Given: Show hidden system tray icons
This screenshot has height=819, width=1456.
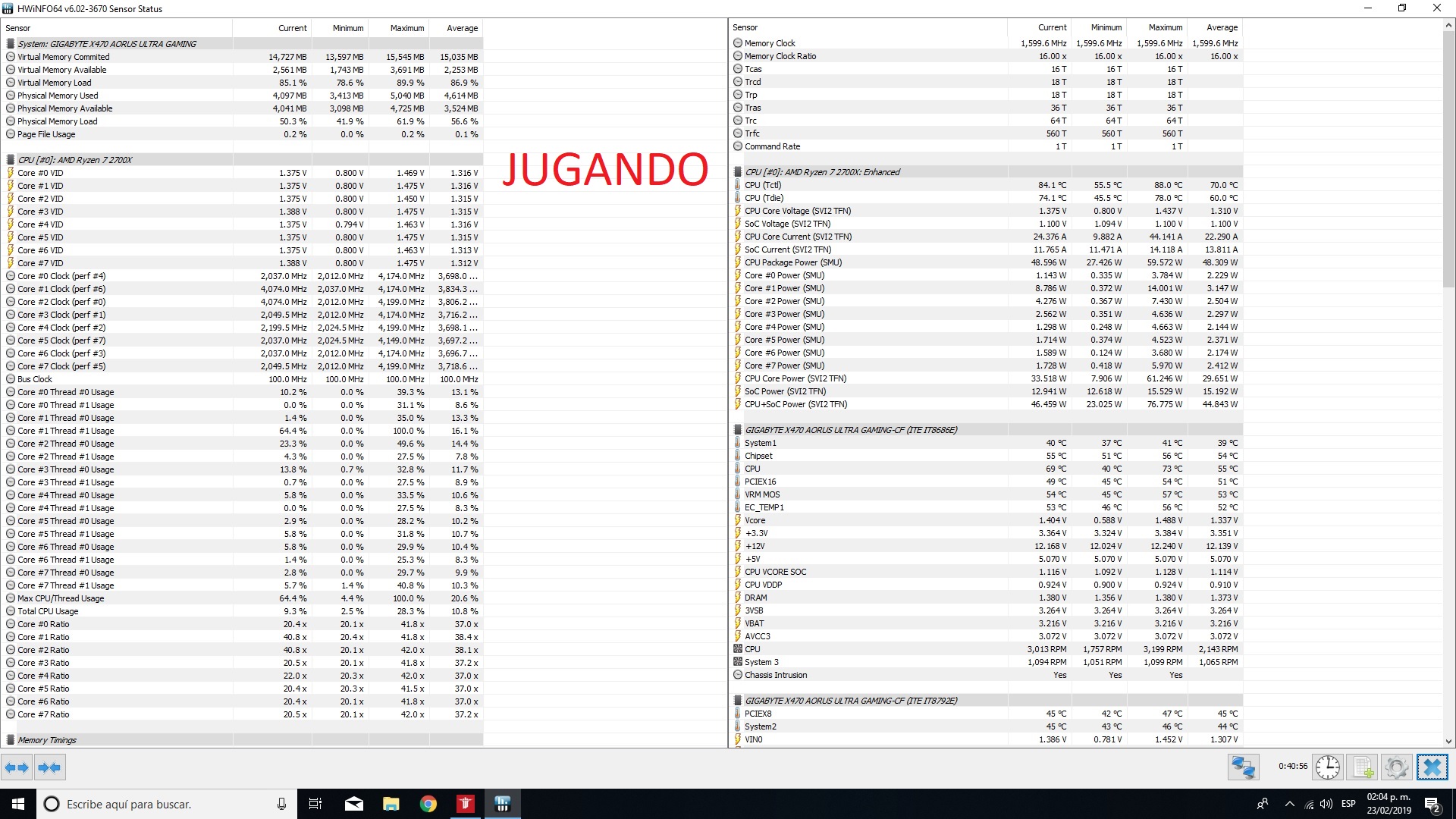Looking at the screenshot, I should (x=1289, y=804).
